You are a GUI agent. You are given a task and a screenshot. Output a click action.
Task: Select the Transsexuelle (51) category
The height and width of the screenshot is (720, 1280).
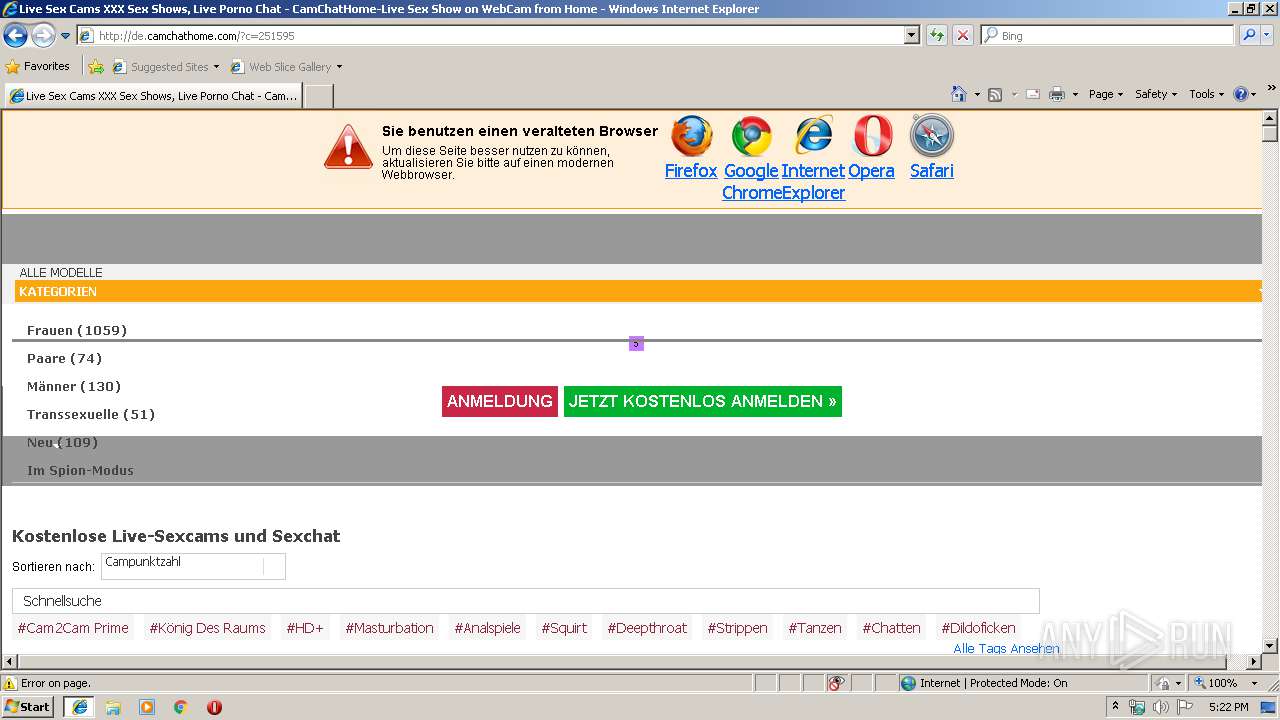(91, 414)
